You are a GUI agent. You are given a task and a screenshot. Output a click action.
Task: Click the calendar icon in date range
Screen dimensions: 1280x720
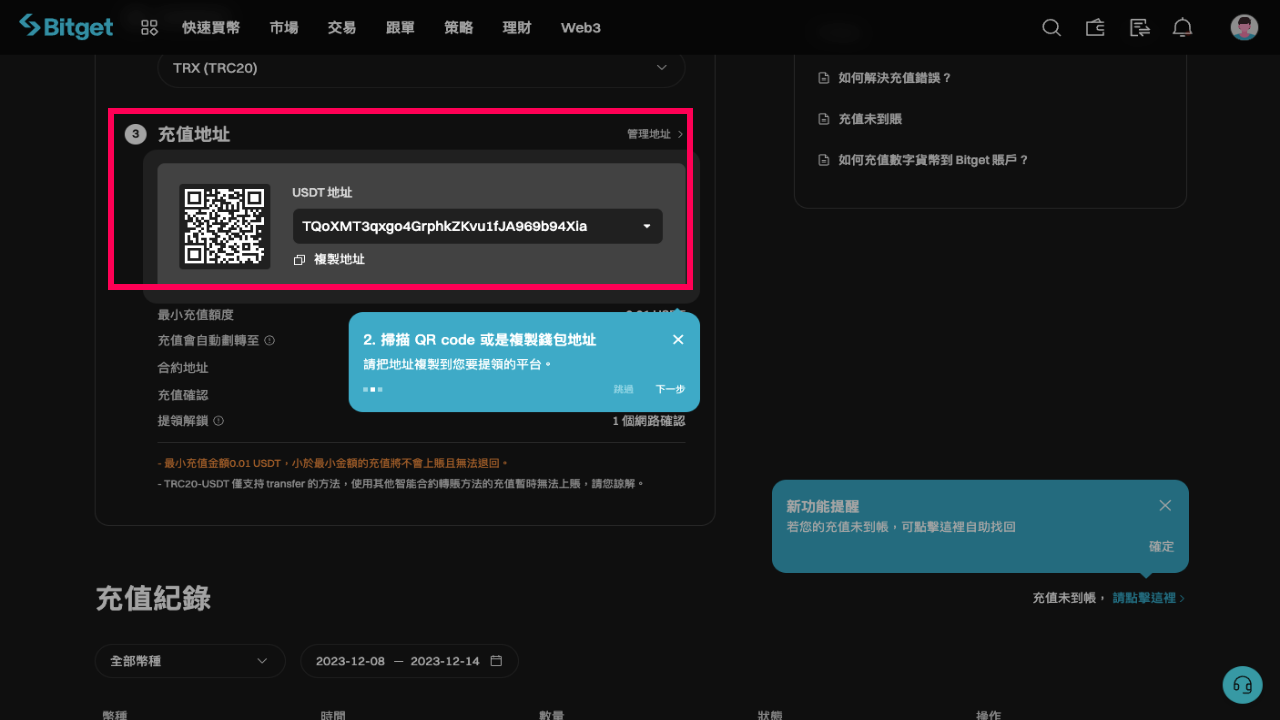point(496,661)
